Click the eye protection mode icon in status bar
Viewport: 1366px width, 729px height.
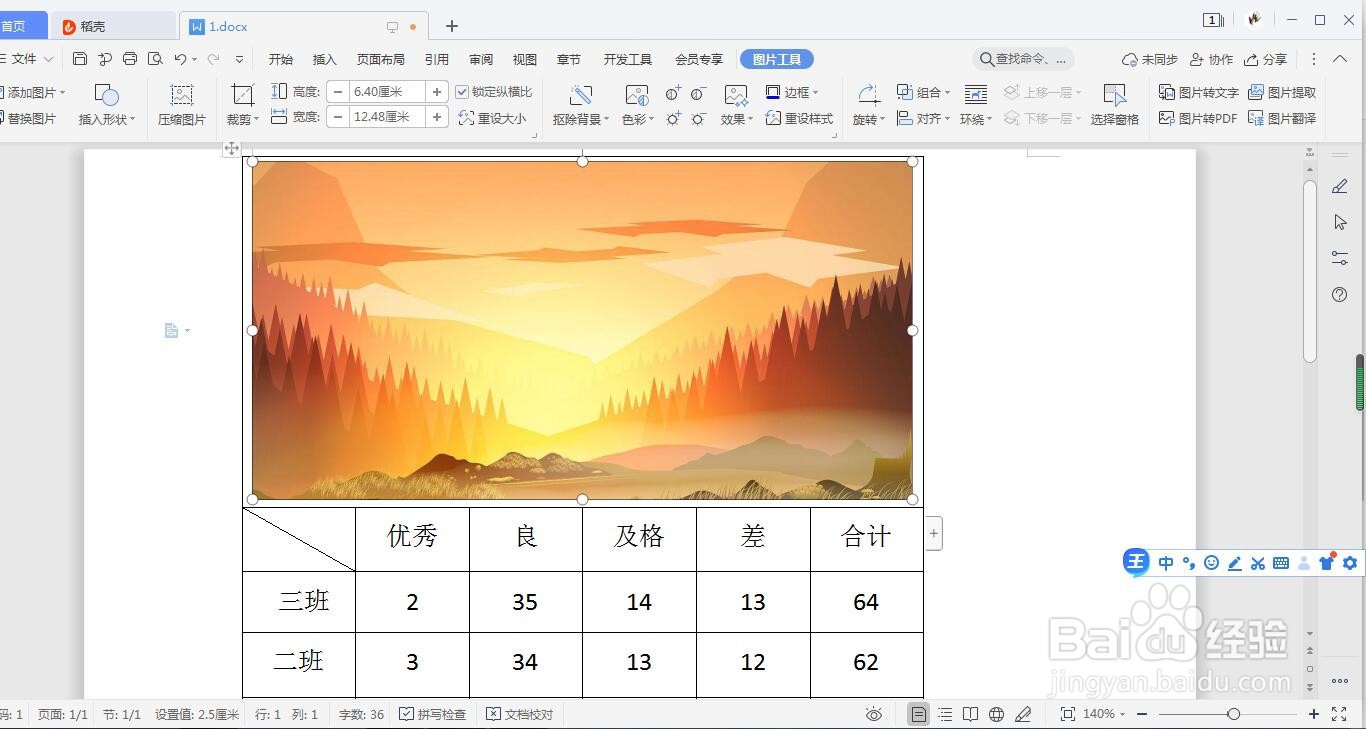coord(874,714)
